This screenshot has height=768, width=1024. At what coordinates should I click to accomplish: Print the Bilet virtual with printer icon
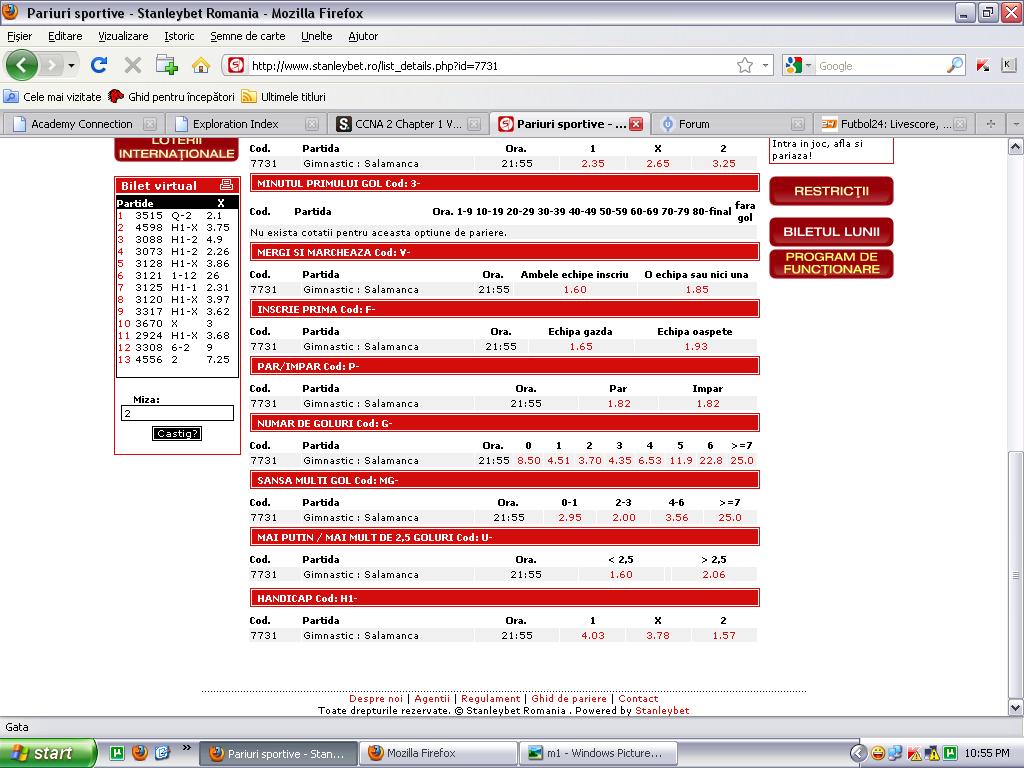[x=227, y=185]
